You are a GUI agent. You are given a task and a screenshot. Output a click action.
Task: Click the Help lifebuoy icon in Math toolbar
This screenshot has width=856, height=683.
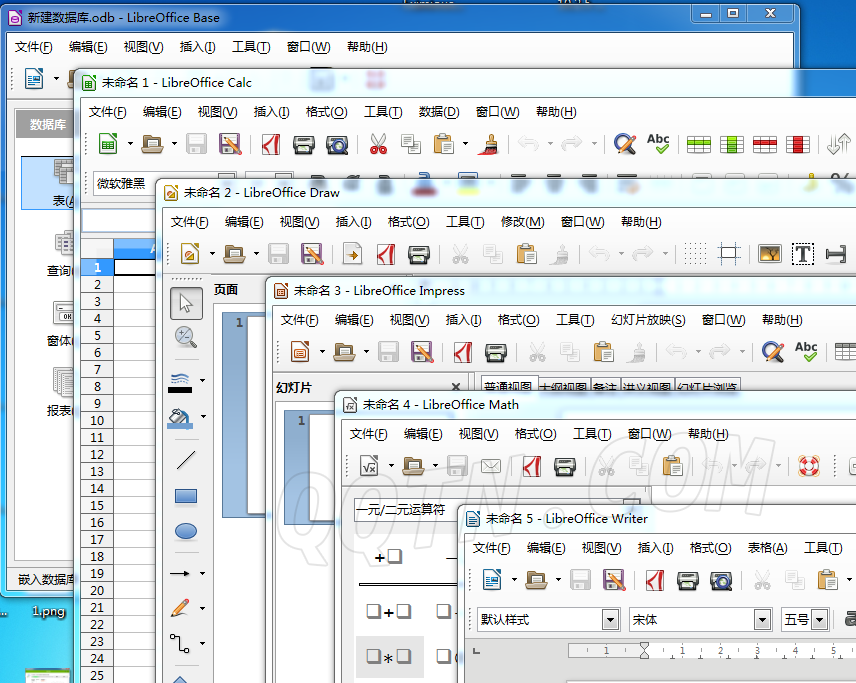tap(808, 466)
